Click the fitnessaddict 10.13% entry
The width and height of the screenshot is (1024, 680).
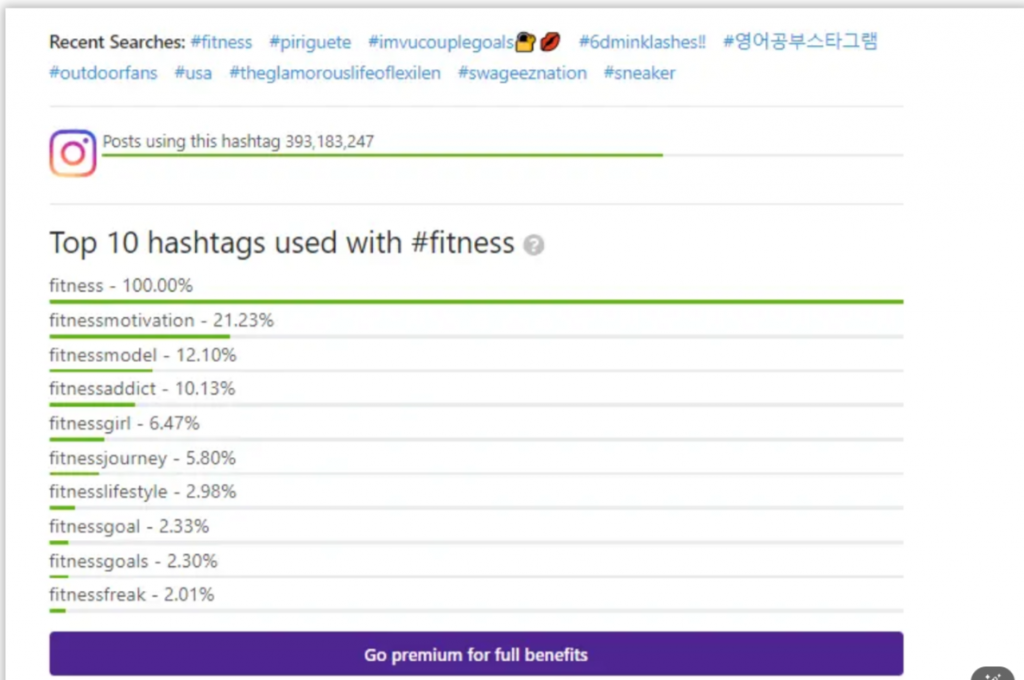(141, 389)
